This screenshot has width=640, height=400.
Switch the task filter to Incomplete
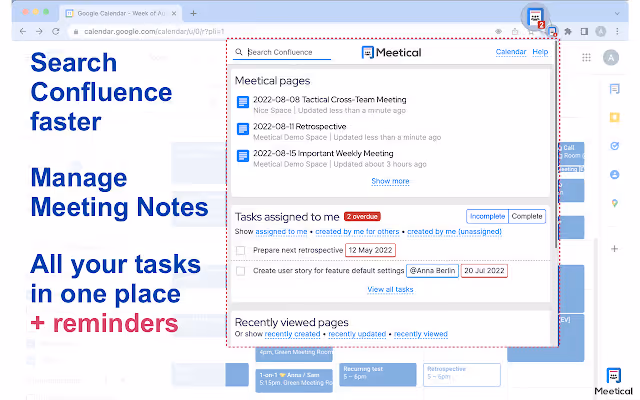[x=487, y=216]
